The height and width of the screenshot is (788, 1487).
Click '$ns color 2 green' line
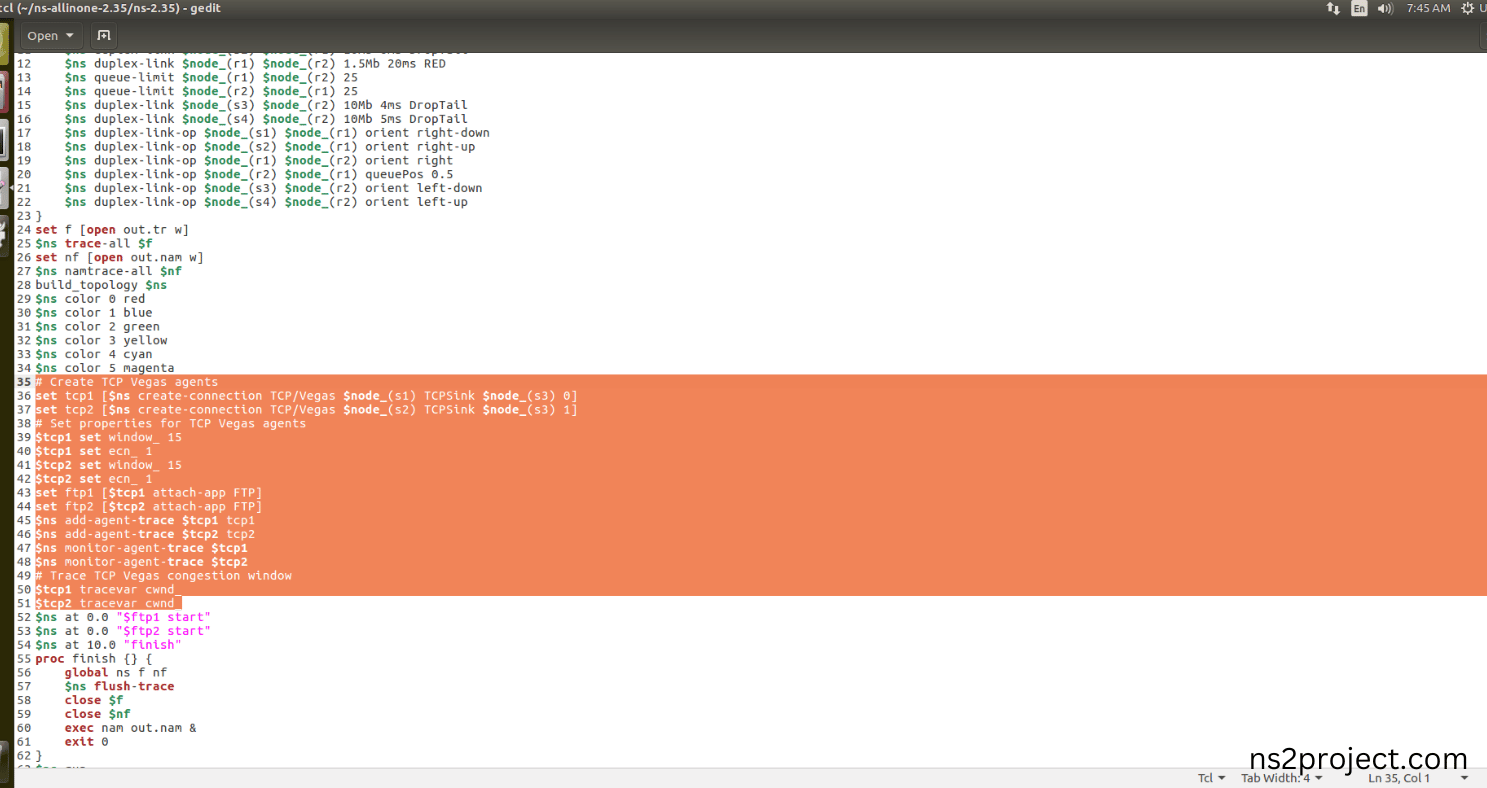tap(97, 327)
